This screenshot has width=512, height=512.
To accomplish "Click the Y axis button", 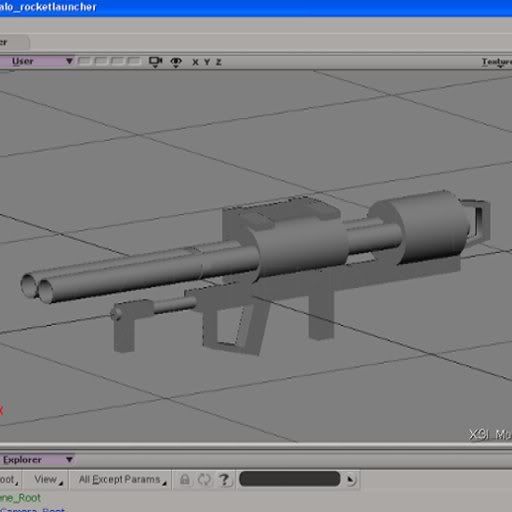I will (207, 62).
